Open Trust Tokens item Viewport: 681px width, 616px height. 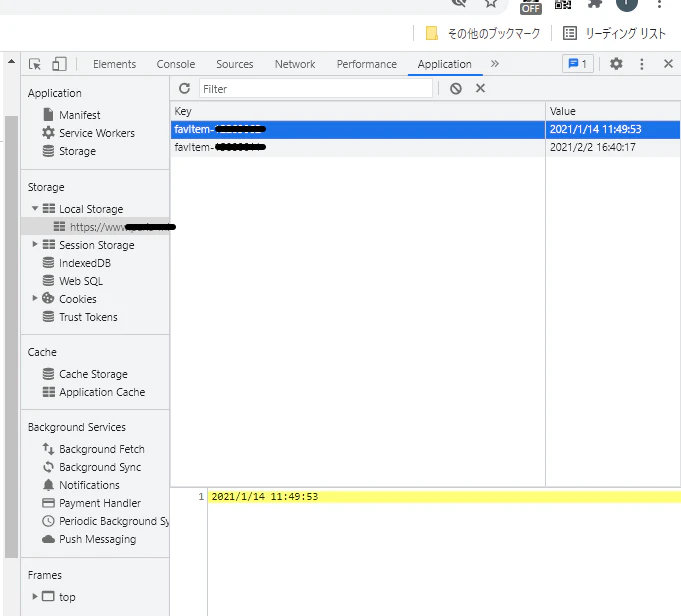[x=88, y=317]
